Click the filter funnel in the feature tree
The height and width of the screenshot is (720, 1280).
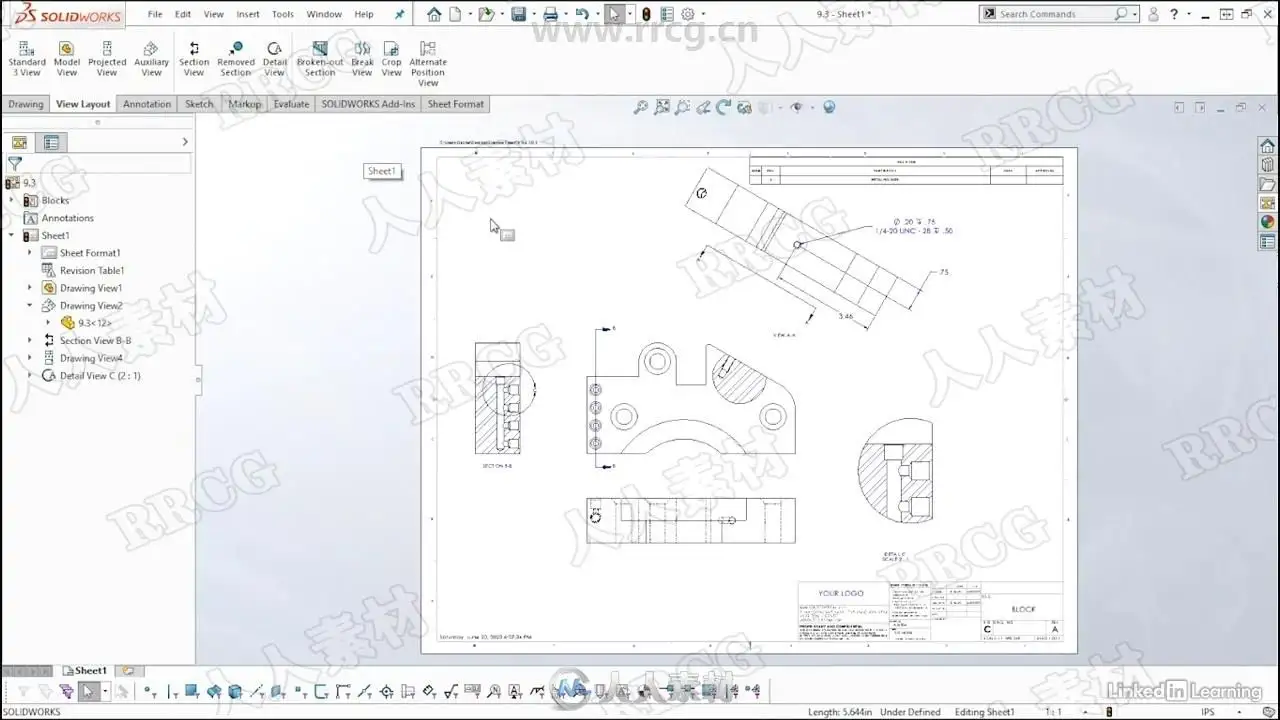(x=15, y=163)
